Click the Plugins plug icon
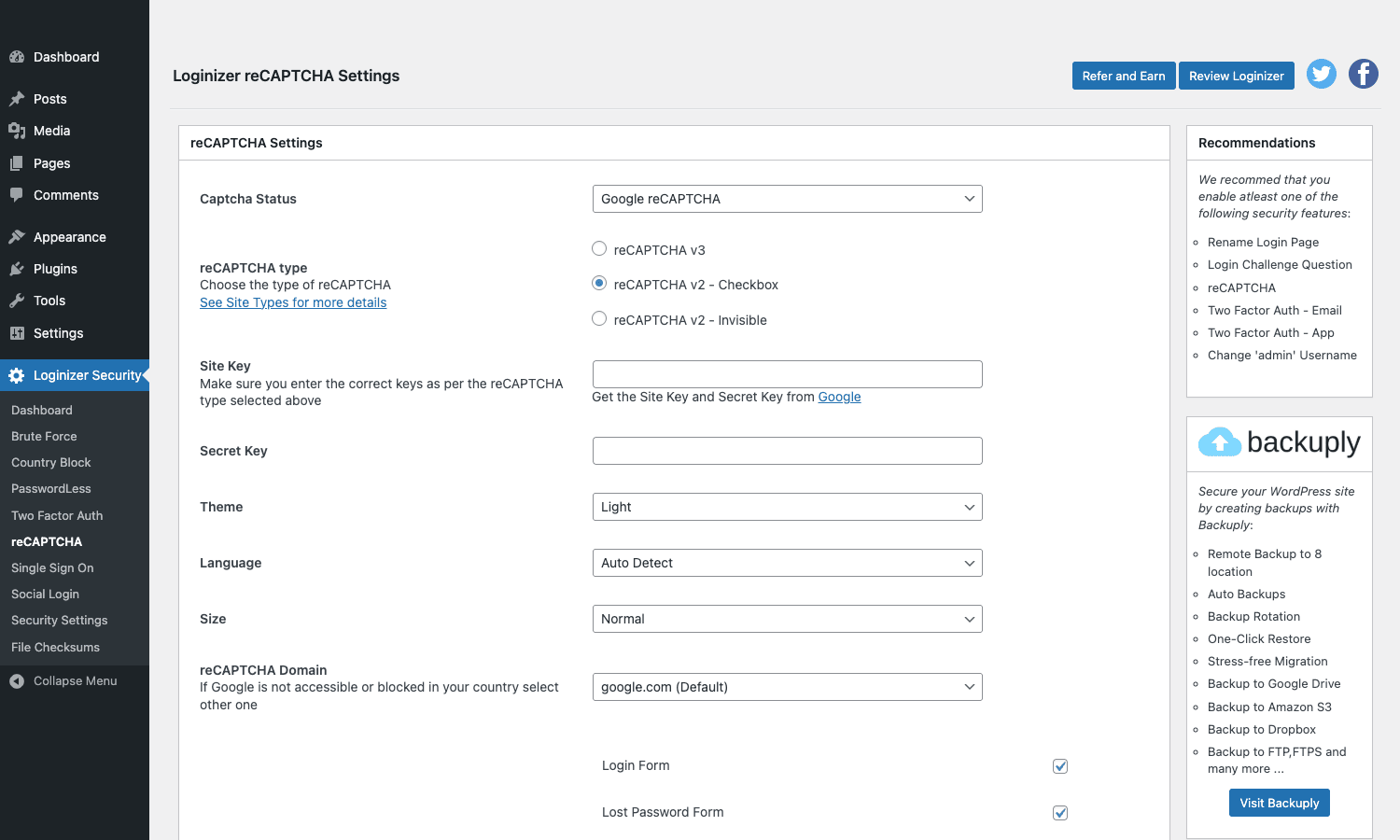This screenshot has height=840, width=1400. click(17, 269)
